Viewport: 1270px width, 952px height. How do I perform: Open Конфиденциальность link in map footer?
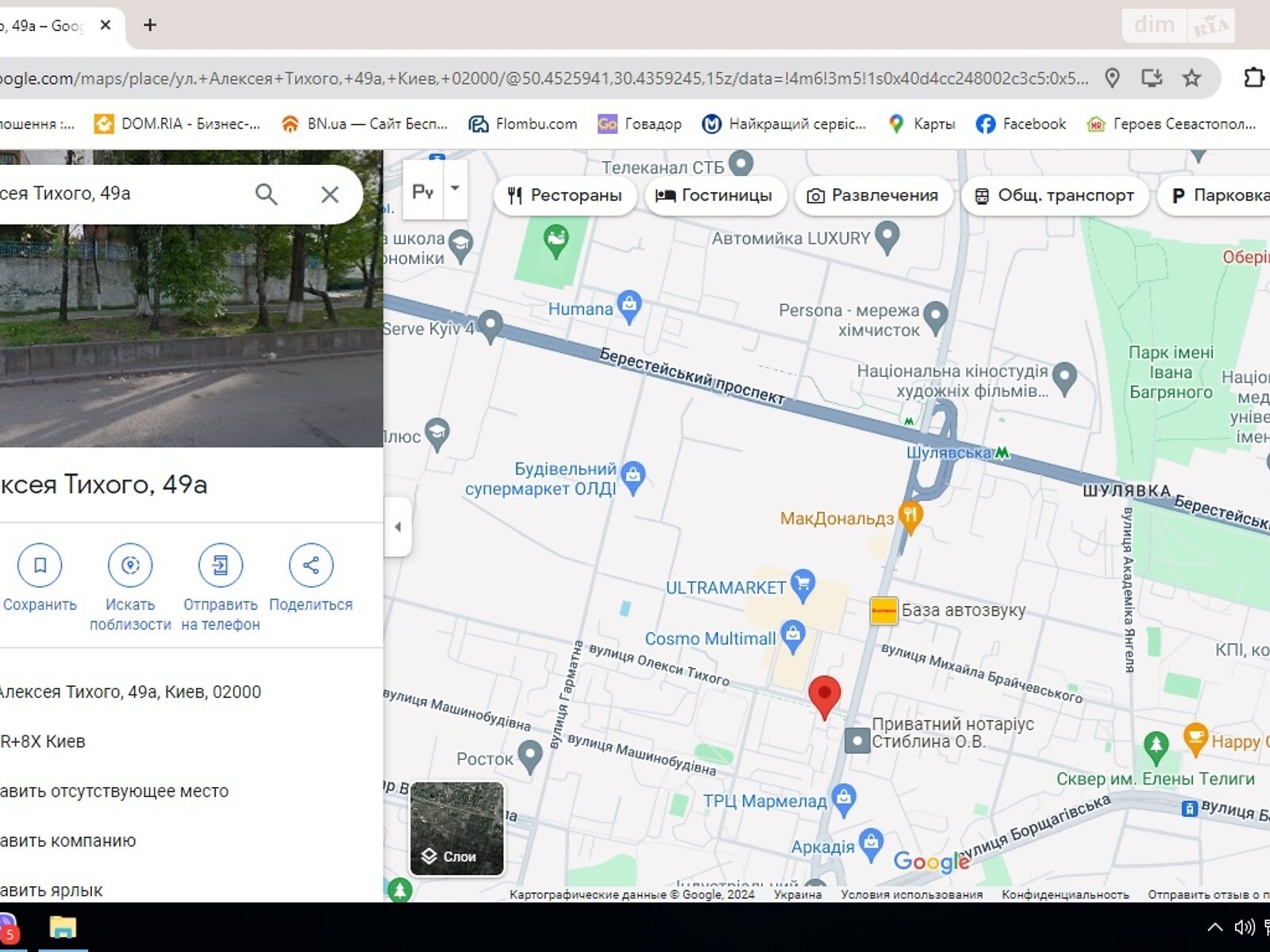pyautogui.click(x=1065, y=894)
